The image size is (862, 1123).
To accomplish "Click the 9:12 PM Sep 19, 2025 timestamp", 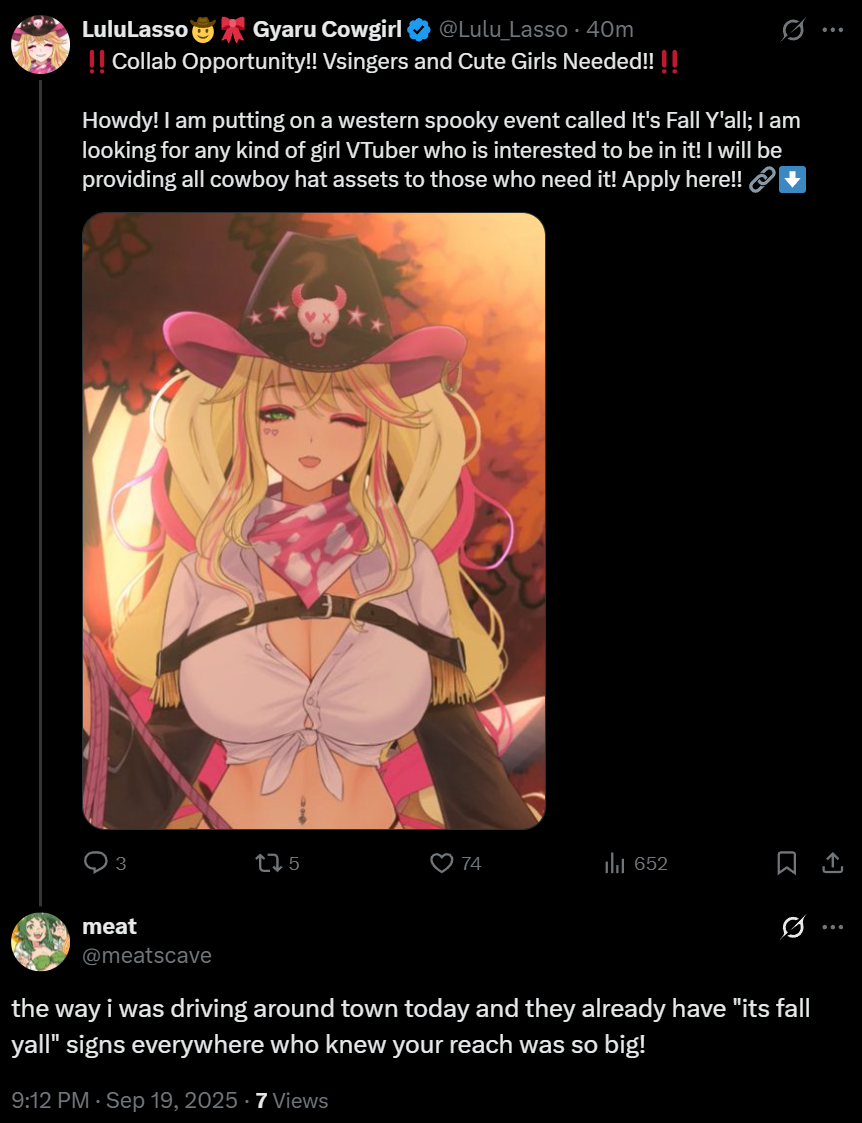I will pyautogui.click(x=125, y=1100).
